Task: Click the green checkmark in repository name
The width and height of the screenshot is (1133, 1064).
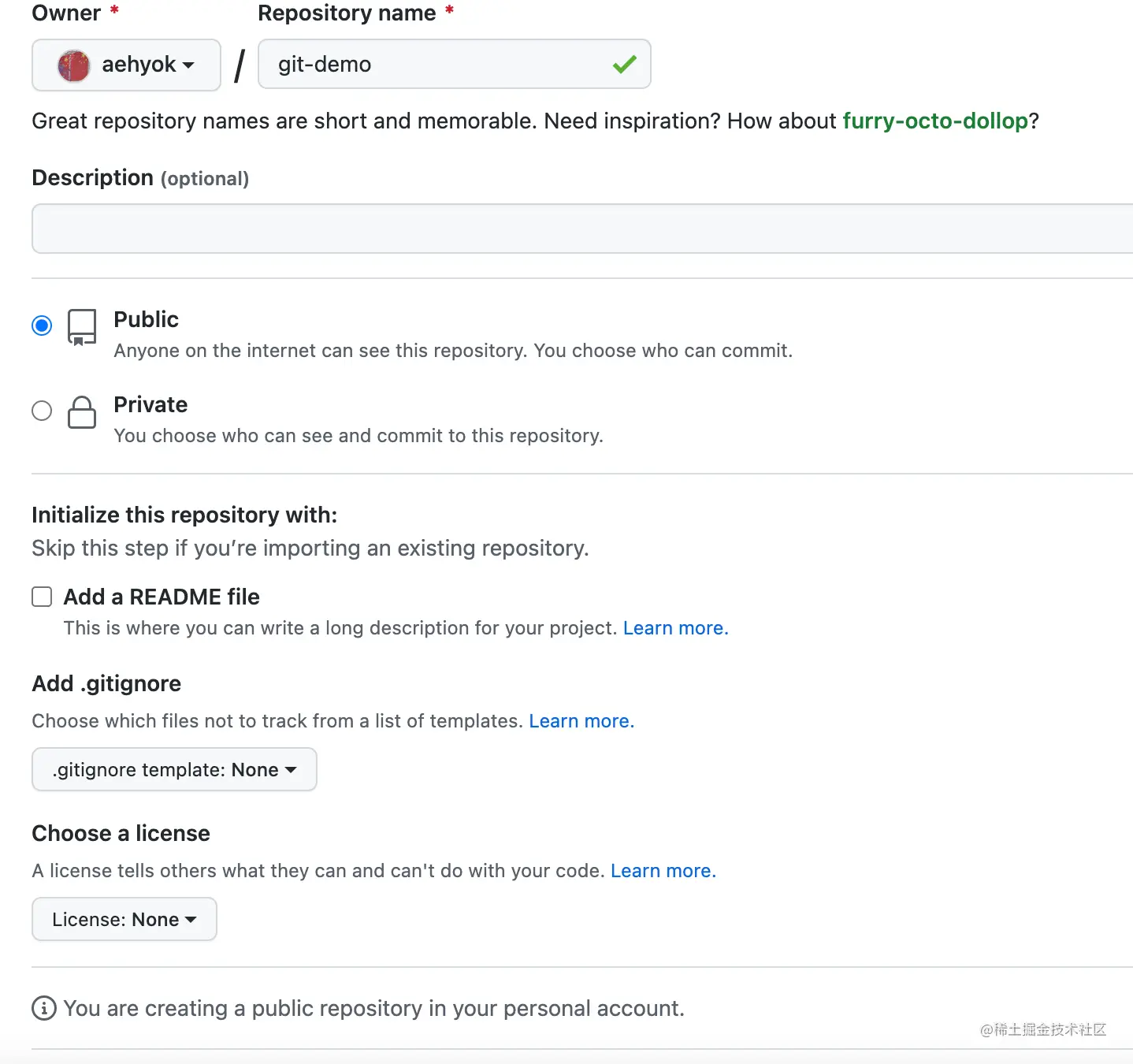Action: pos(624,65)
